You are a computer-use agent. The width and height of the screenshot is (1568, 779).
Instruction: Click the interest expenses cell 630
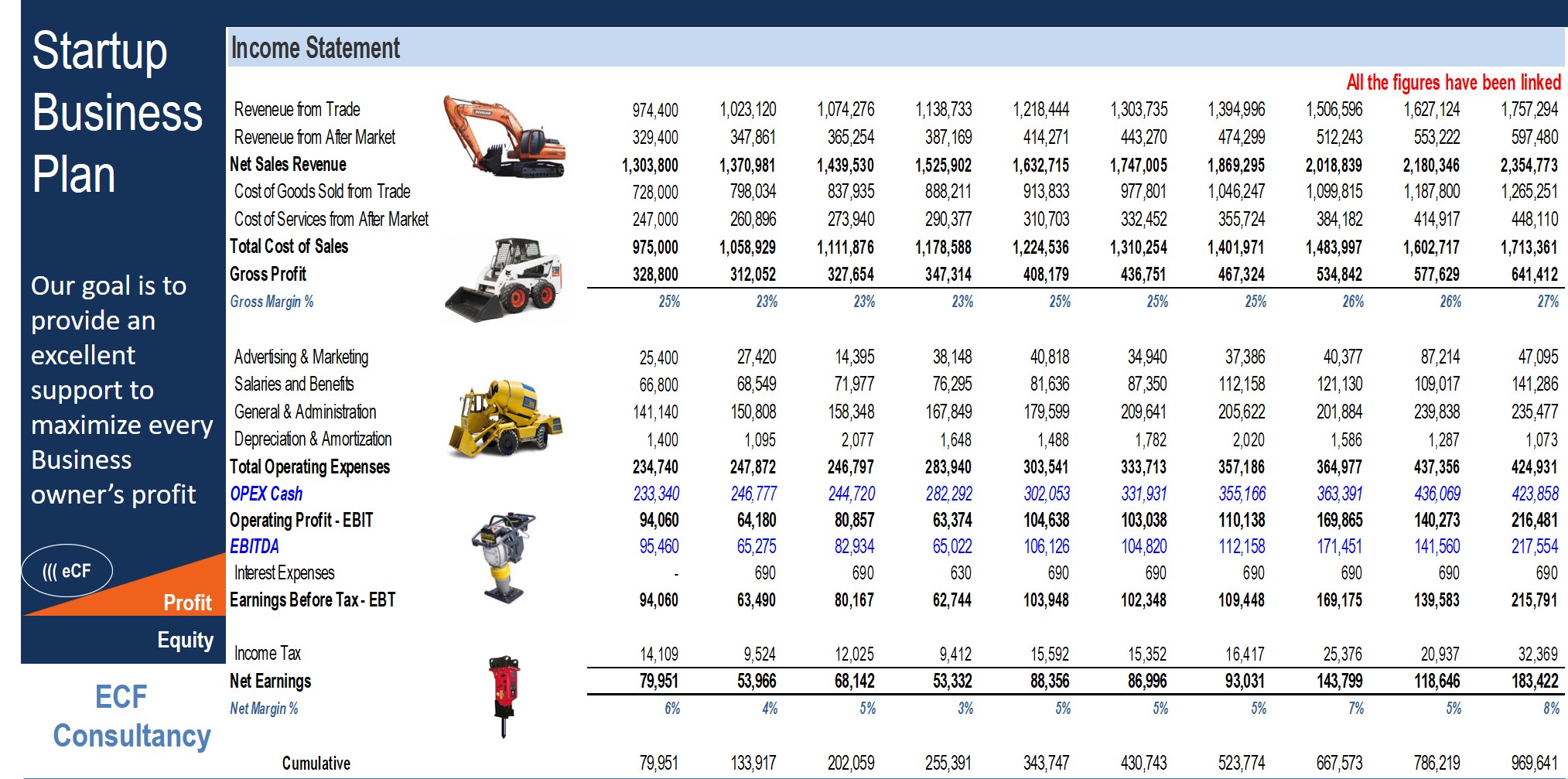click(x=961, y=573)
